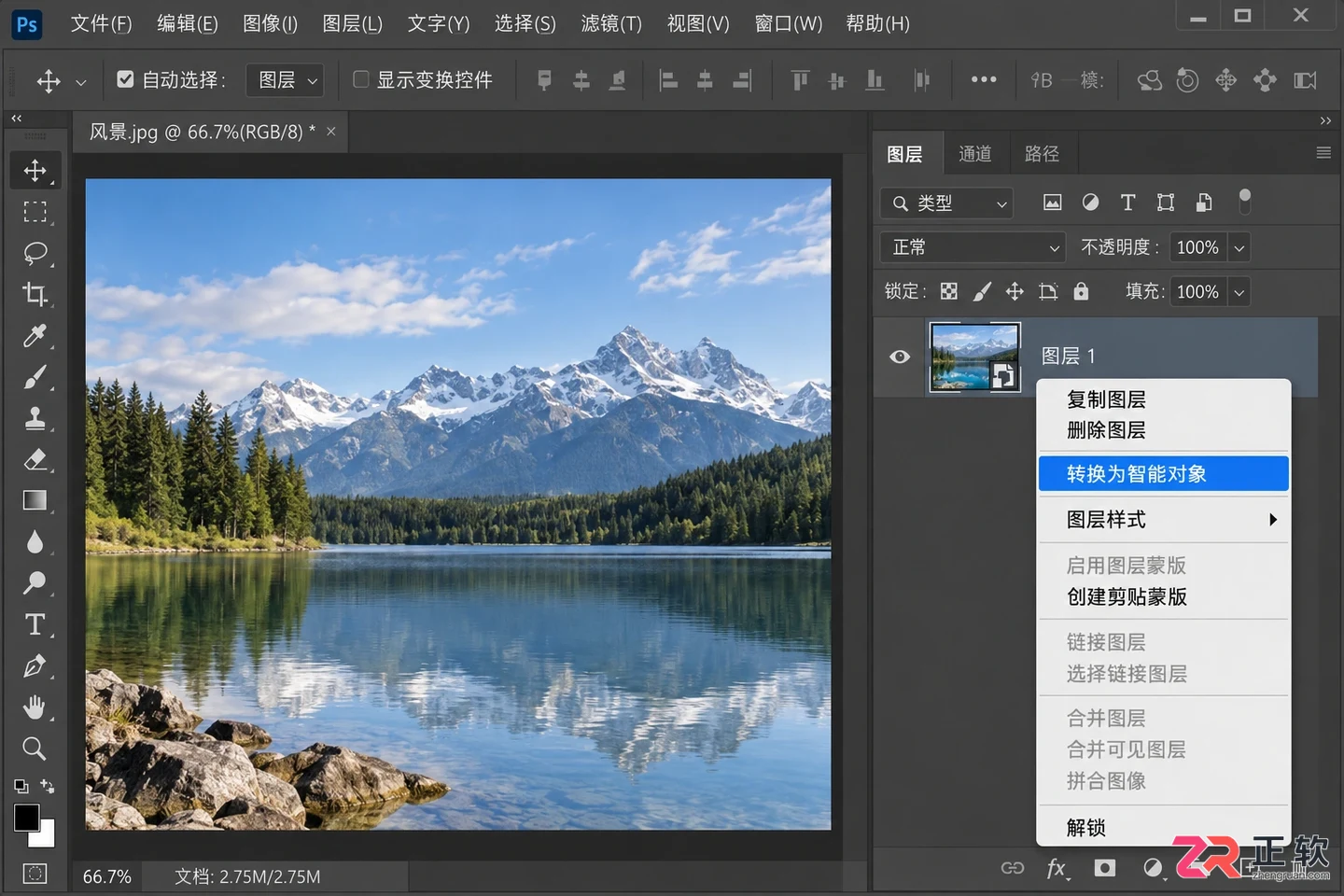The height and width of the screenshot is (896, 1344).
Task: Enable the 显示变换控件 checkbox
Action: (x=360, y=79)
